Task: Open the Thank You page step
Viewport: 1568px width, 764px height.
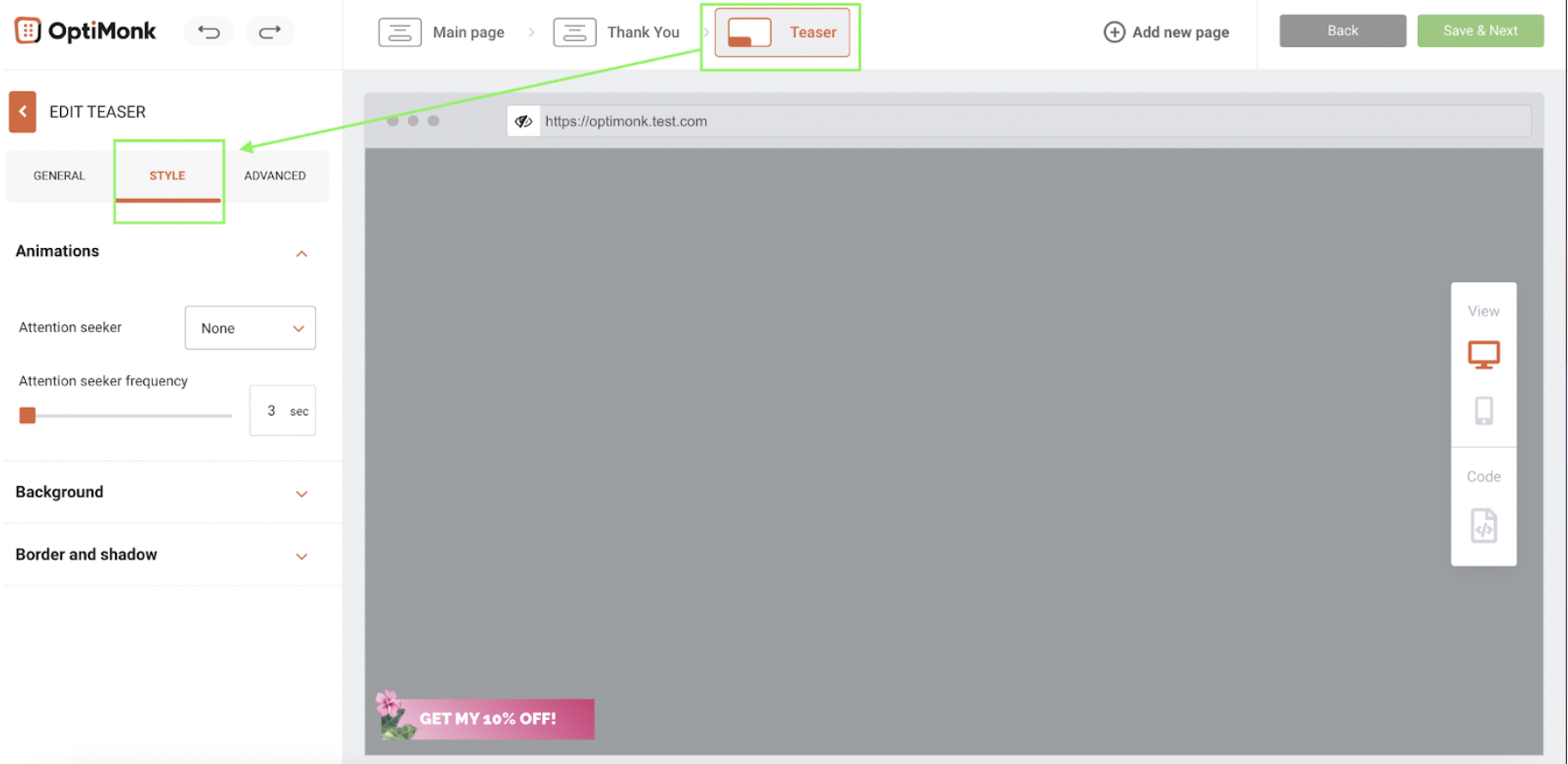Action: pos(617,33)
